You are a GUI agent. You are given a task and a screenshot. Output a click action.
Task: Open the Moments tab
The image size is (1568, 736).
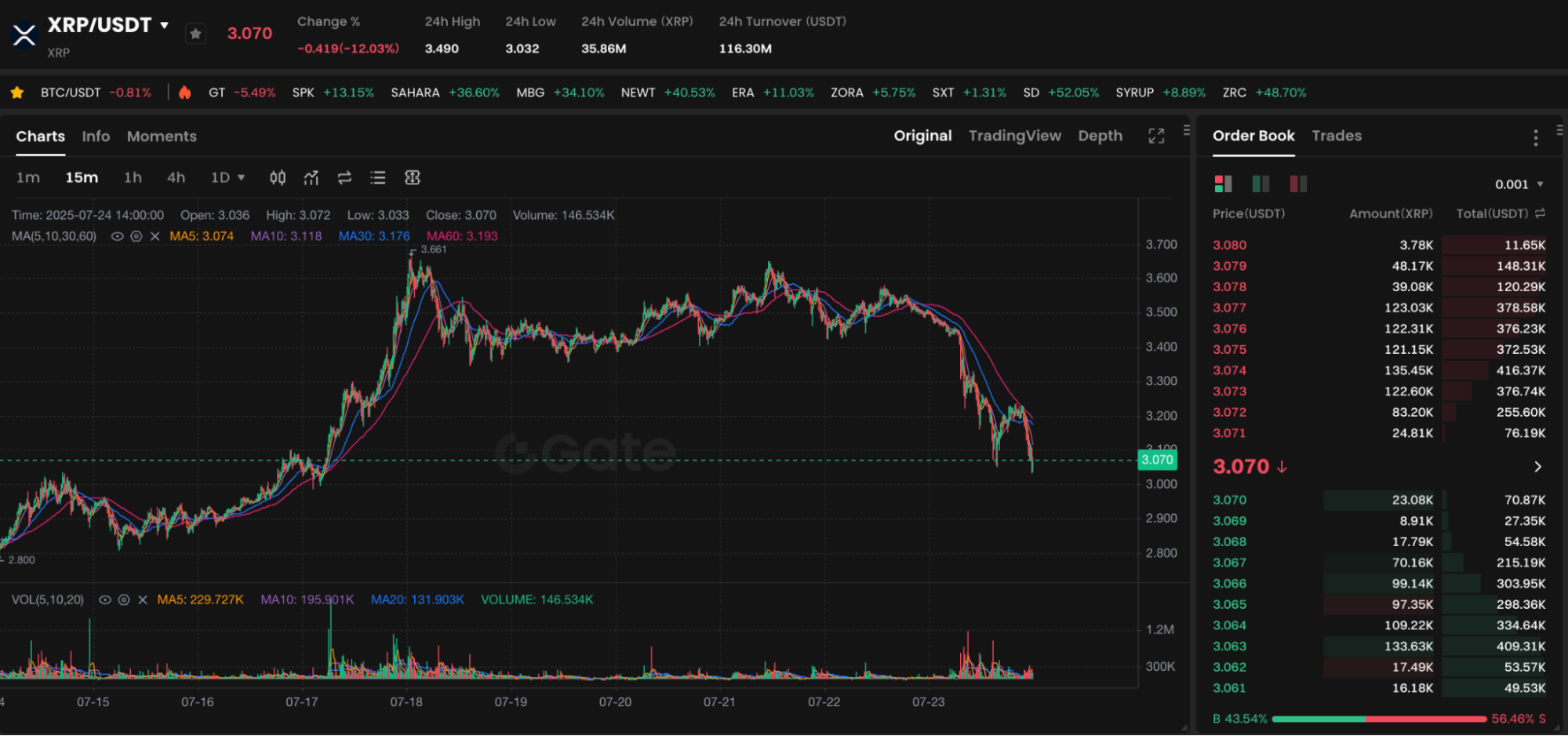coord(162,137)
